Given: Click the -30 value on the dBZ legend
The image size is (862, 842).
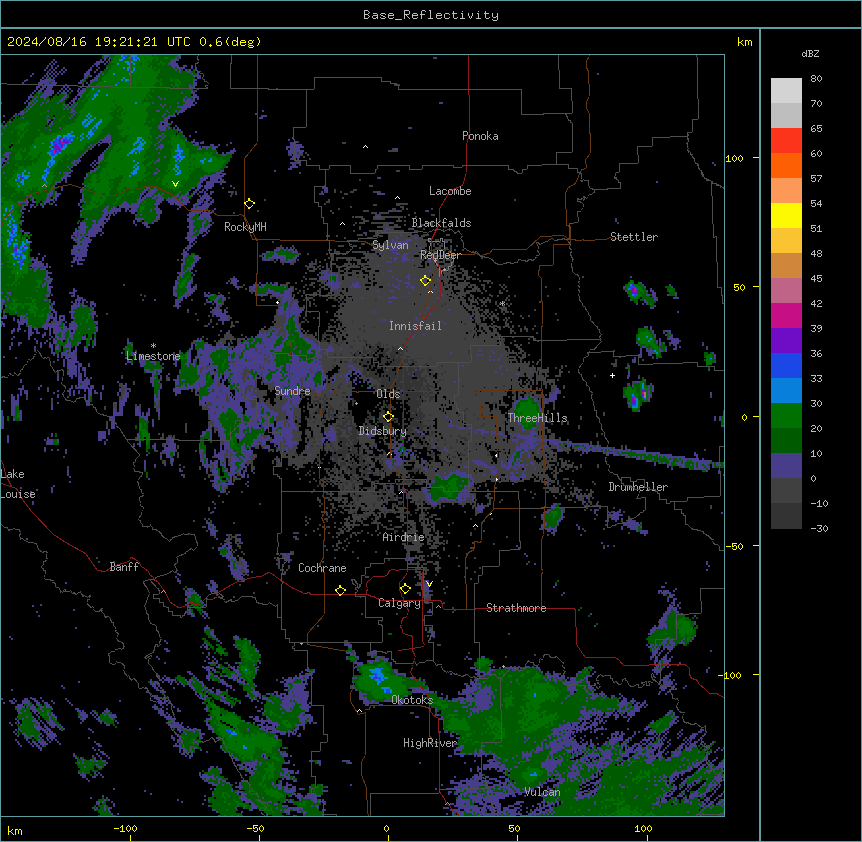Looking at the screenshot, I should 819,528.
